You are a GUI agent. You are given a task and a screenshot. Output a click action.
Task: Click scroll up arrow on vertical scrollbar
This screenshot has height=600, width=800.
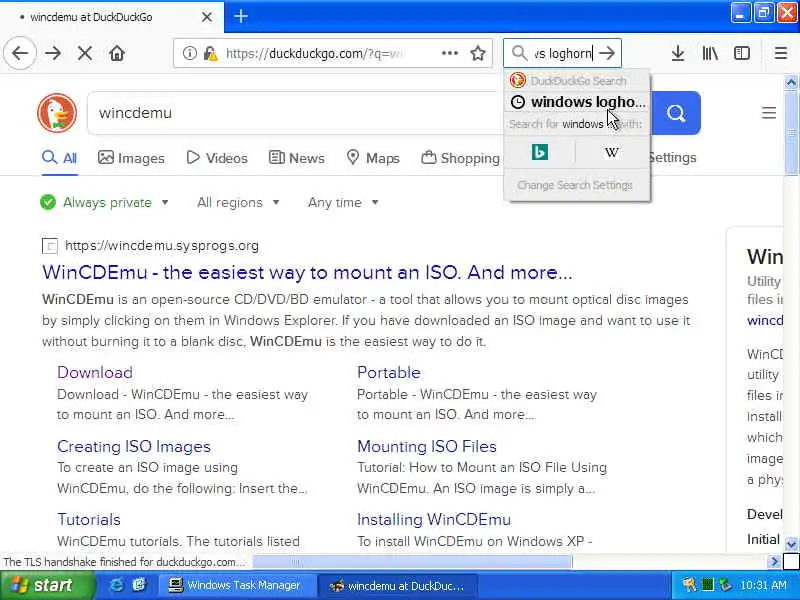click(x=791, y=82)
